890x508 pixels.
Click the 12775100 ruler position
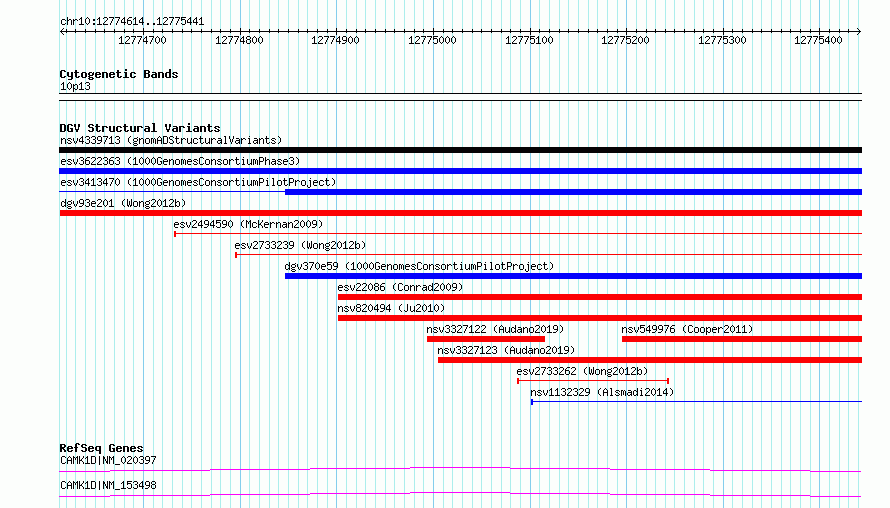point(529,40)
